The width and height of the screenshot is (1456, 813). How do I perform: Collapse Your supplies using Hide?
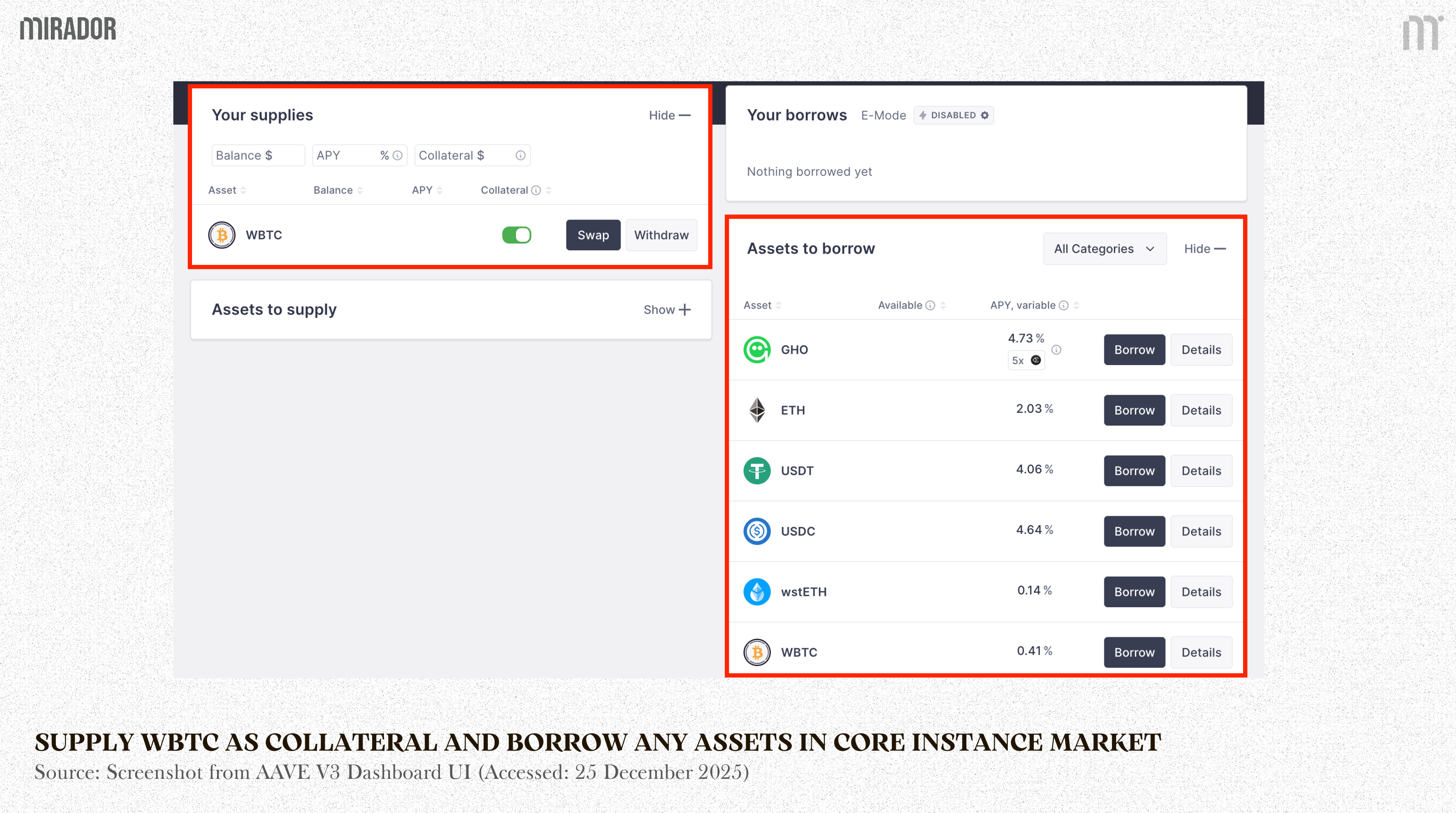(669, 115)
